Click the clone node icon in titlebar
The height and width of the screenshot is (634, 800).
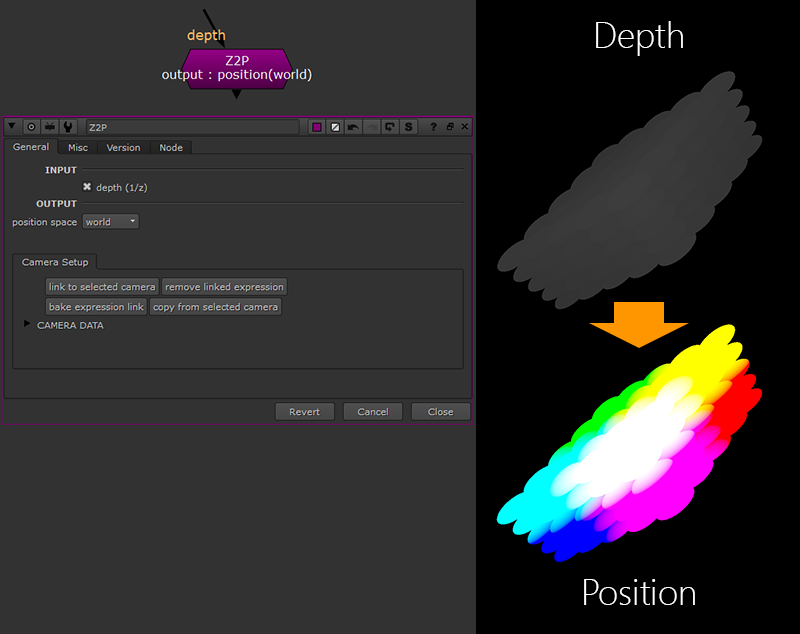(x=390, y=126)
